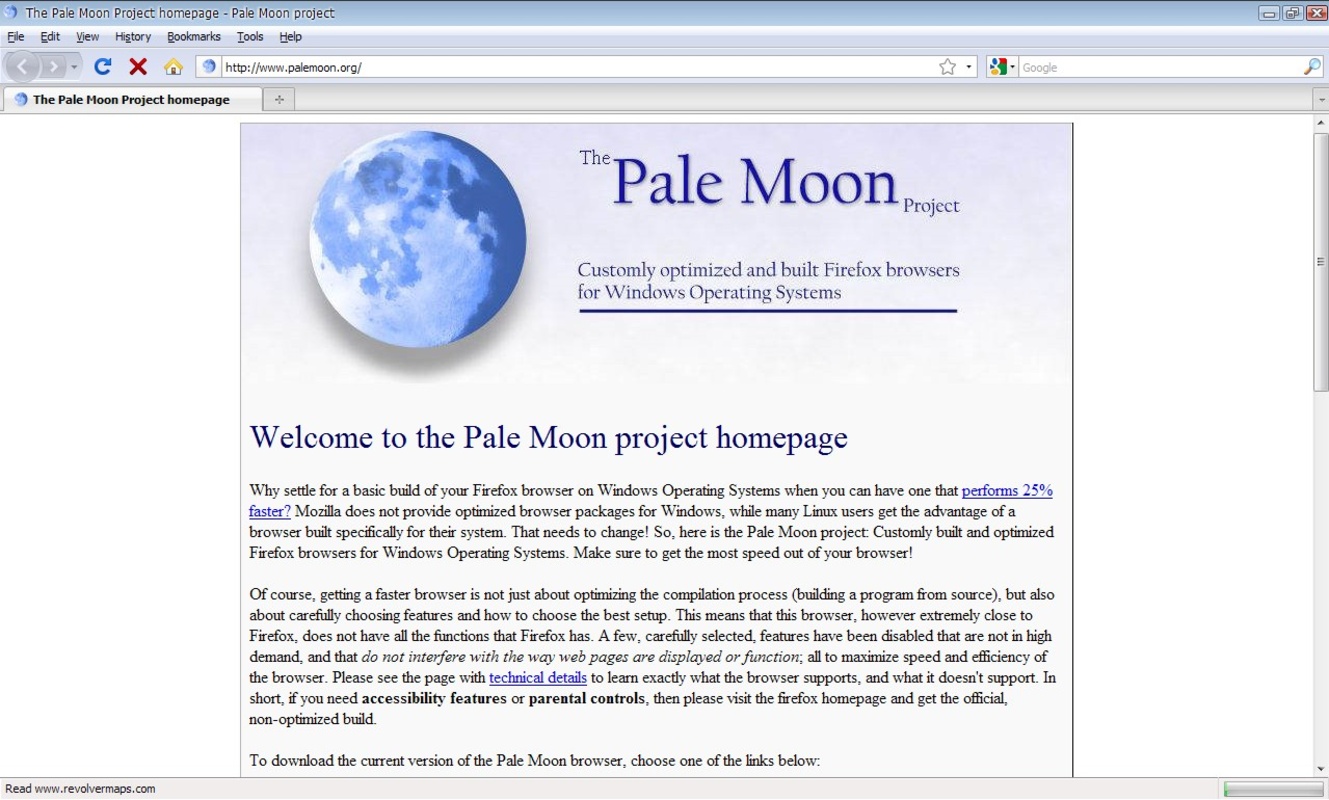This screenshot has width=1329, height=800.
Task: Open a new tab with the plus button
Action: coord(279,100)
